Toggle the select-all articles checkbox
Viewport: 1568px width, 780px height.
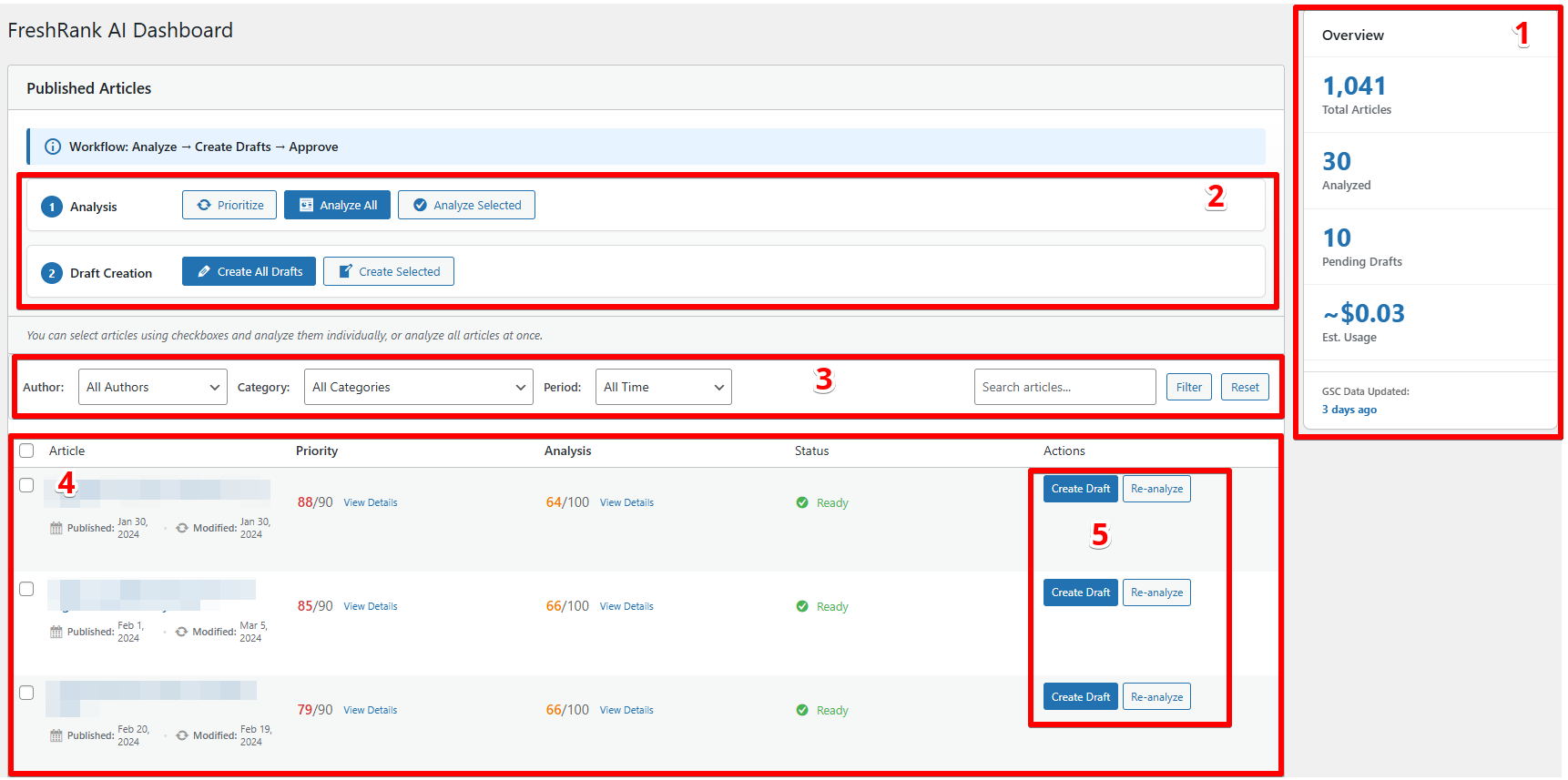pos(26,451)
